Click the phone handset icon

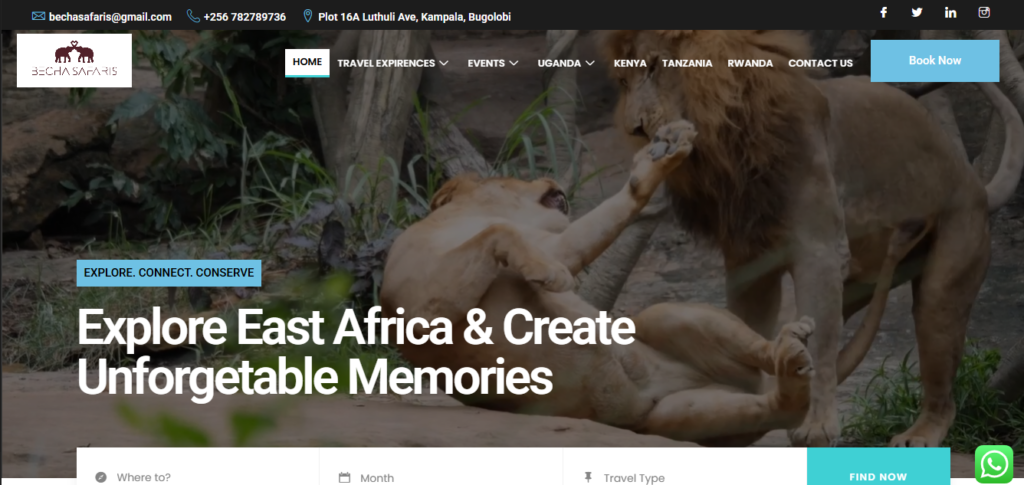[193, 16]
